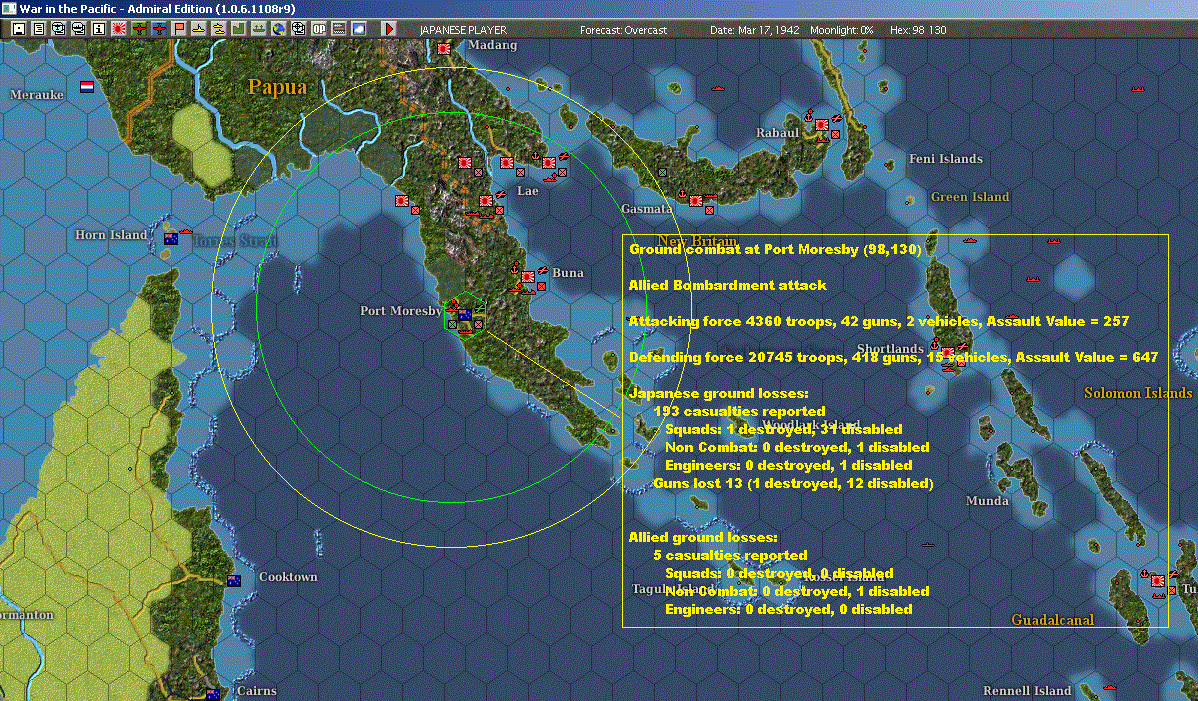Click 'Allied Bombardment attack' line
Screen dimensions: 1198x701
(727, 285)
